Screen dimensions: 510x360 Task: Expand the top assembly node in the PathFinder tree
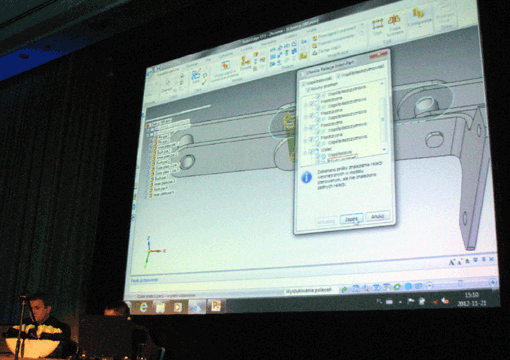tap(148, 126)
